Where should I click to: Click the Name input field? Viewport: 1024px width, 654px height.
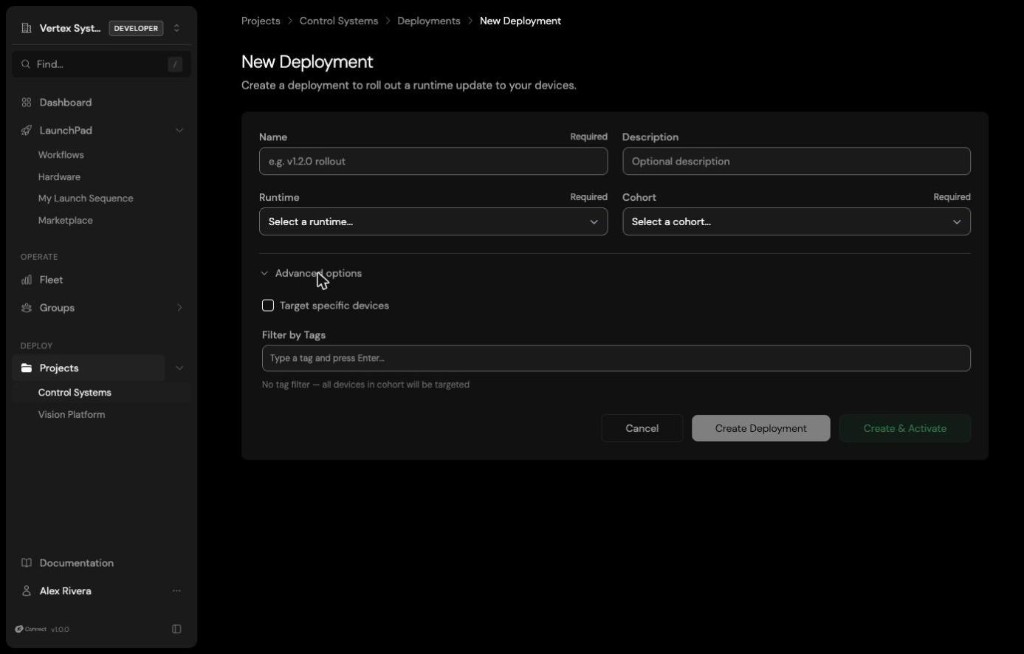point(433,161)
